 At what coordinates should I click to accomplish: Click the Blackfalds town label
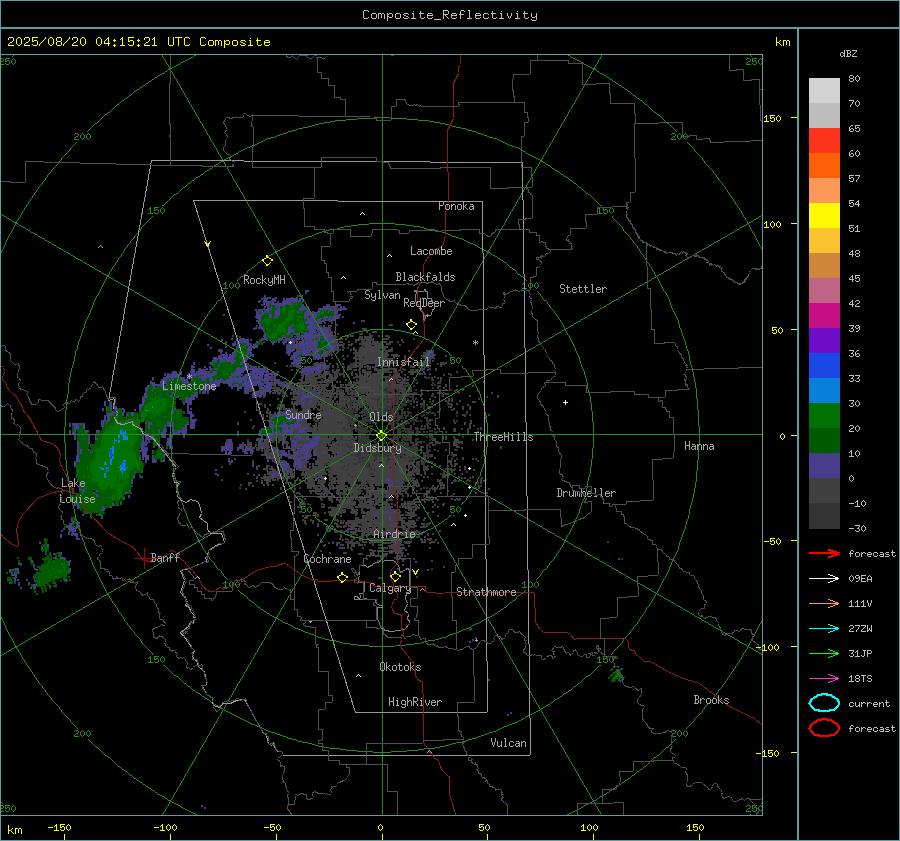click(x=425, y=277)
